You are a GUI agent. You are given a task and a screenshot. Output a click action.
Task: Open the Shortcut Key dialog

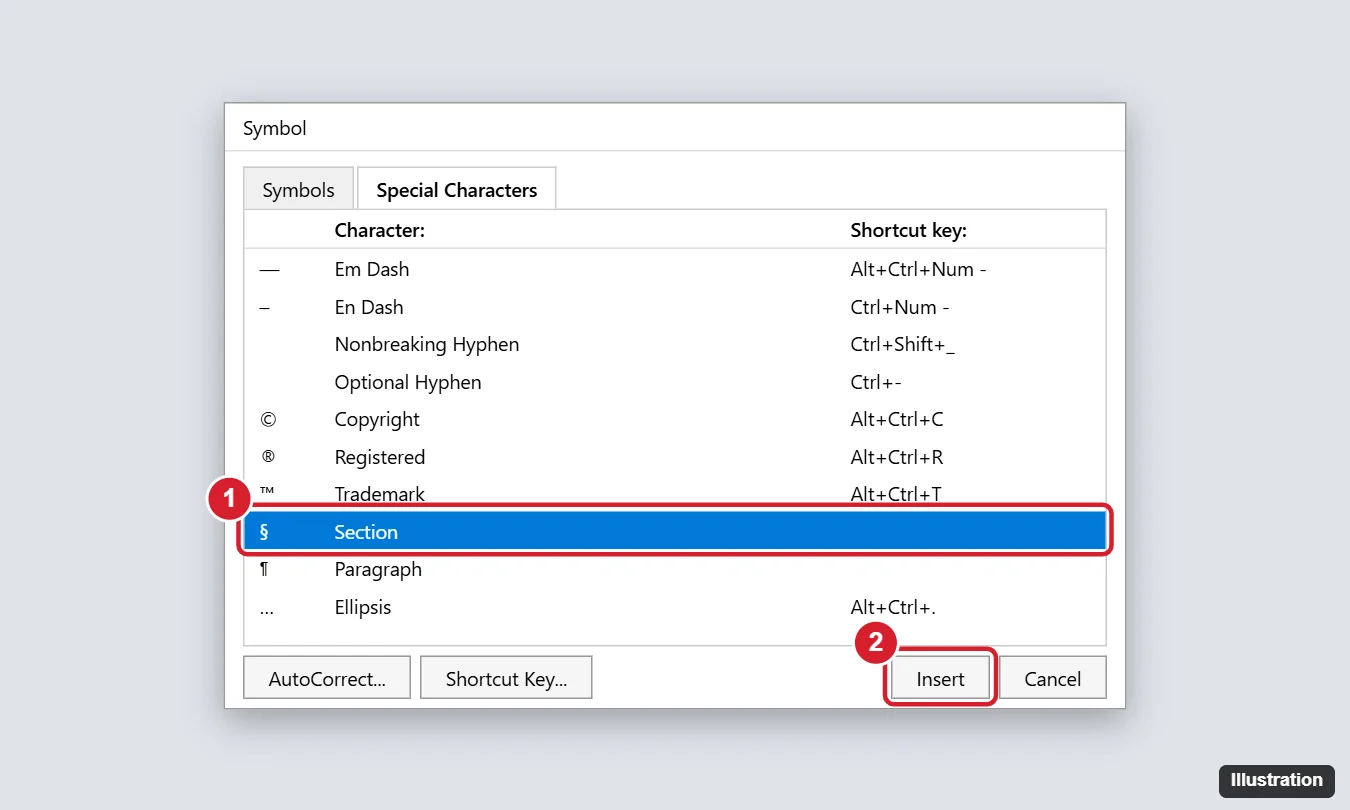(x=506, y=679)
